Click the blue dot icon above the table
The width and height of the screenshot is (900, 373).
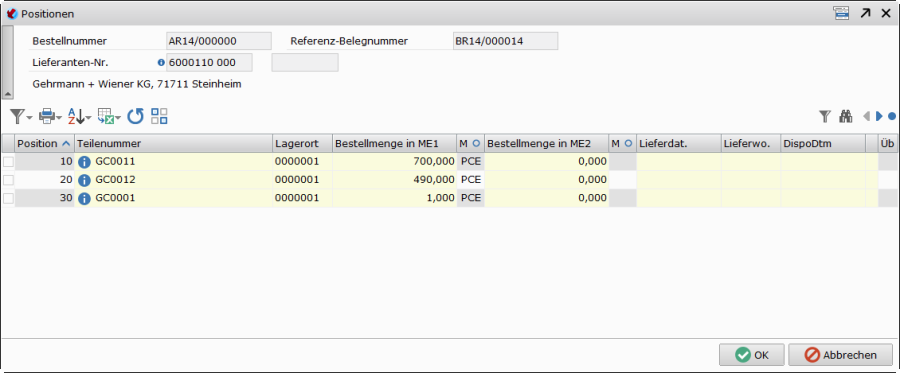click(x=891, y=116)
